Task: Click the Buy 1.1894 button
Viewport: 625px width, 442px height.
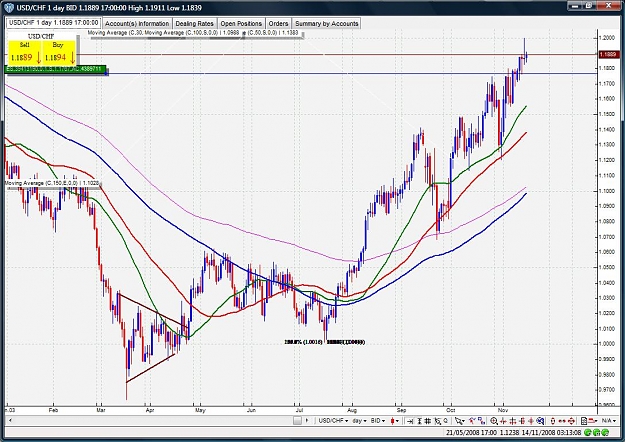Action: pyautogui.click(x=59, y=53)
